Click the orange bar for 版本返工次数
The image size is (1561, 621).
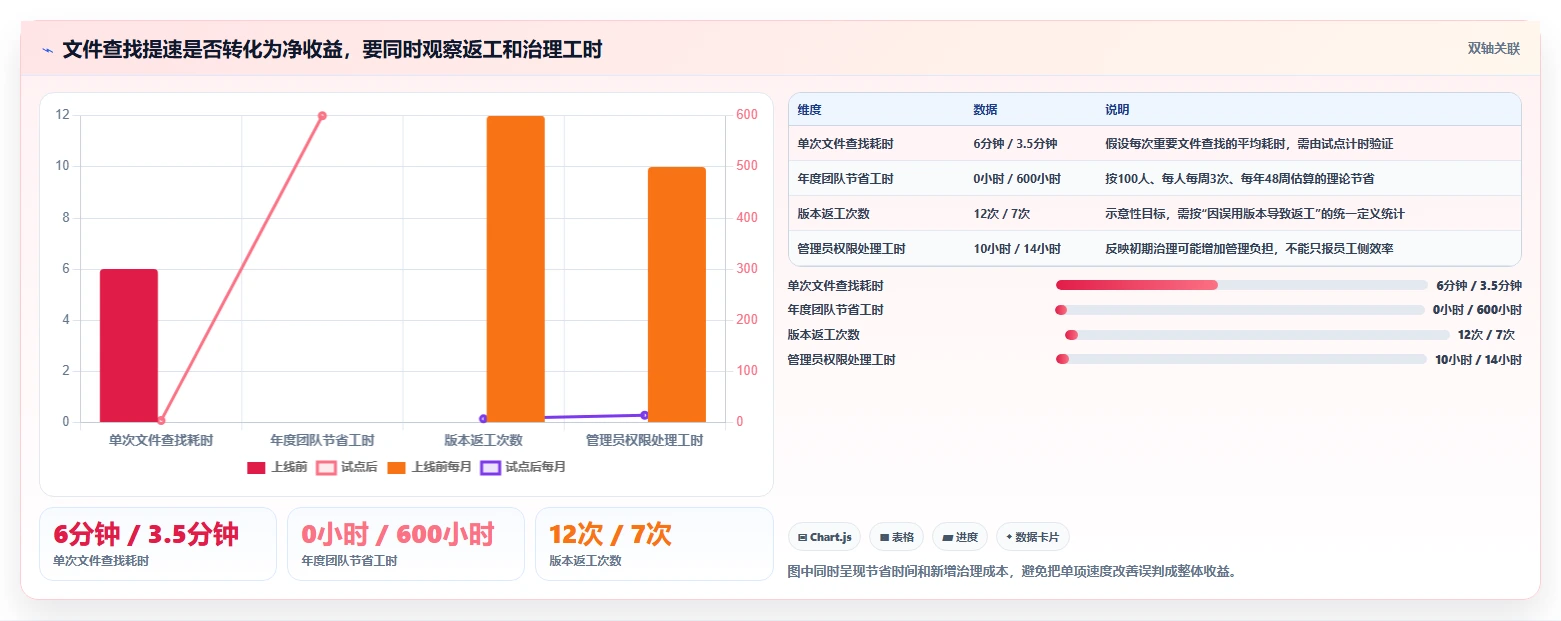point(516,269)
